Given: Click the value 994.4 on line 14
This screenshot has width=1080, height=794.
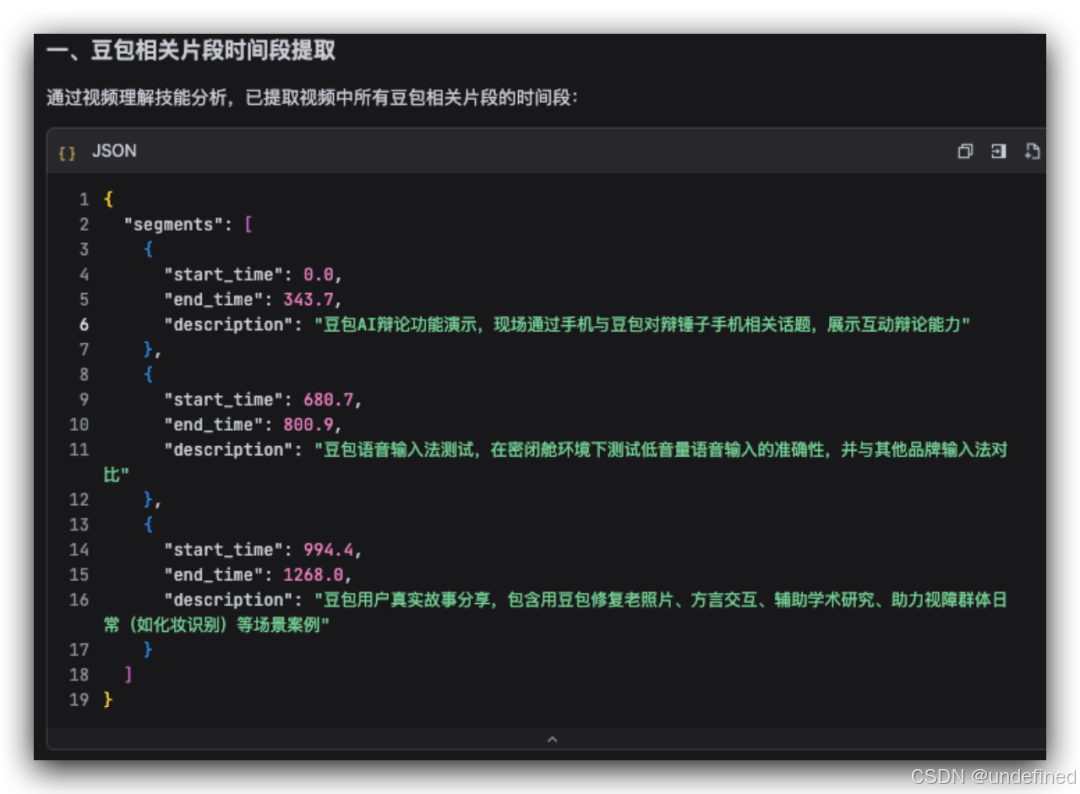Looking at the screenshot, I should 329,550.
